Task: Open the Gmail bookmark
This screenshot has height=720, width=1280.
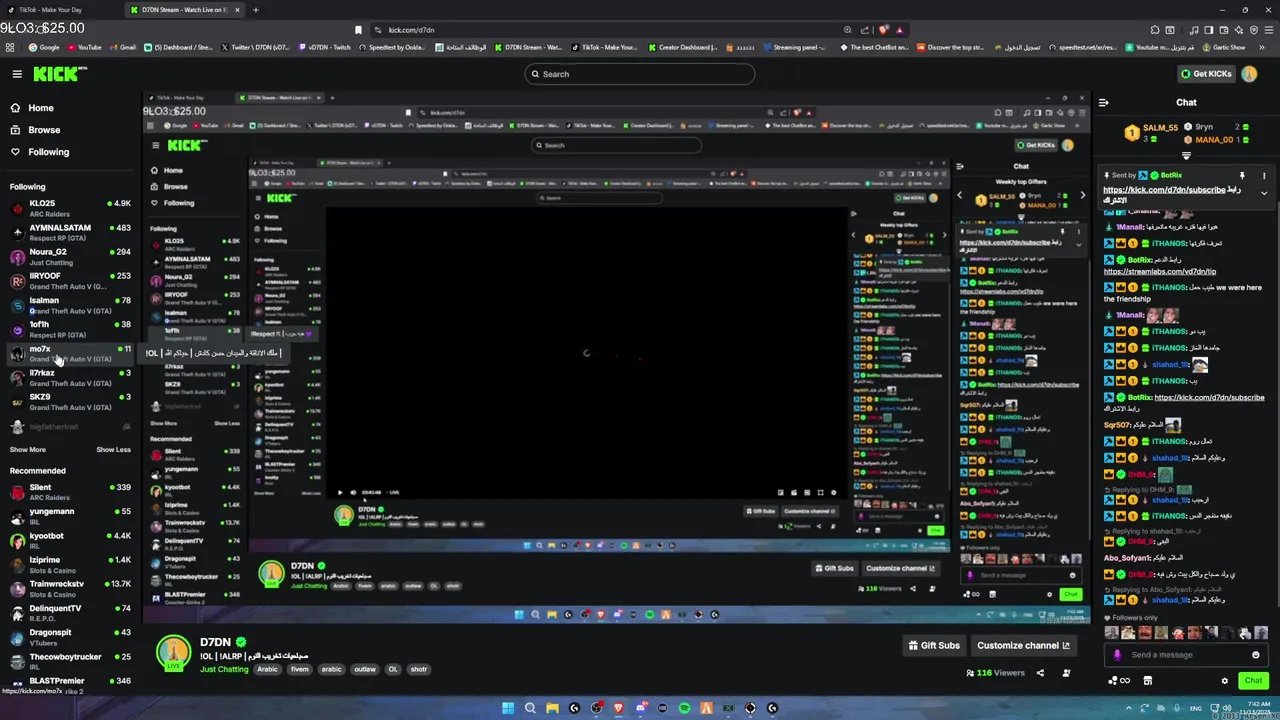Action: tap(122, 47)
